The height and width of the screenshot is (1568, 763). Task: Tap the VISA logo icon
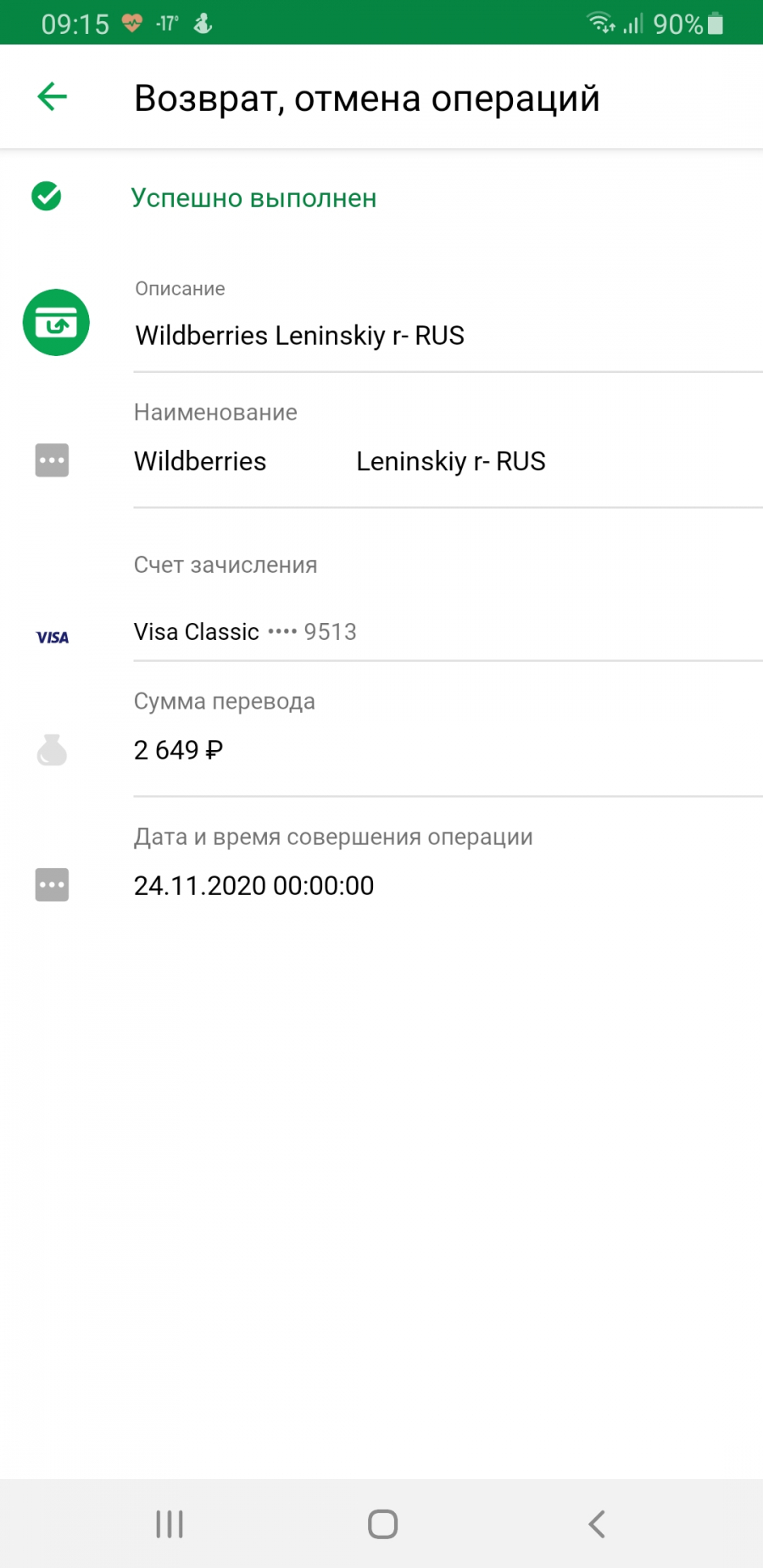53,637
